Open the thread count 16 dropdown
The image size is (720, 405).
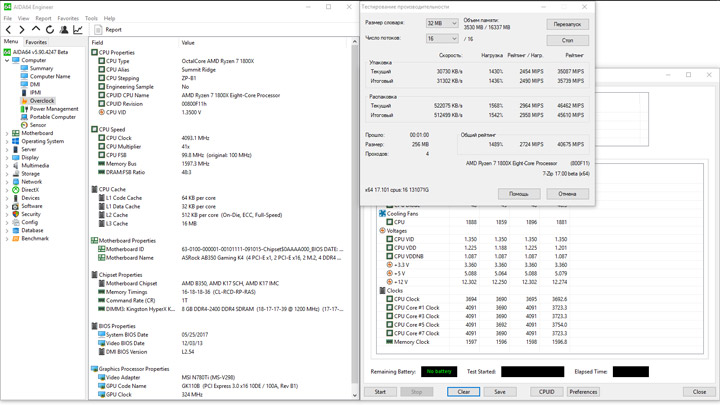tap(442, 39)
